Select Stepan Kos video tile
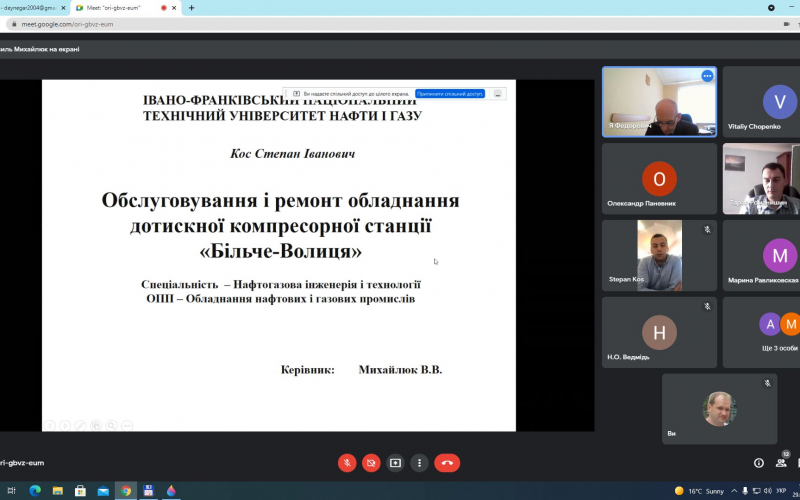This screenshot has width=800, height=500. point(659,256)
